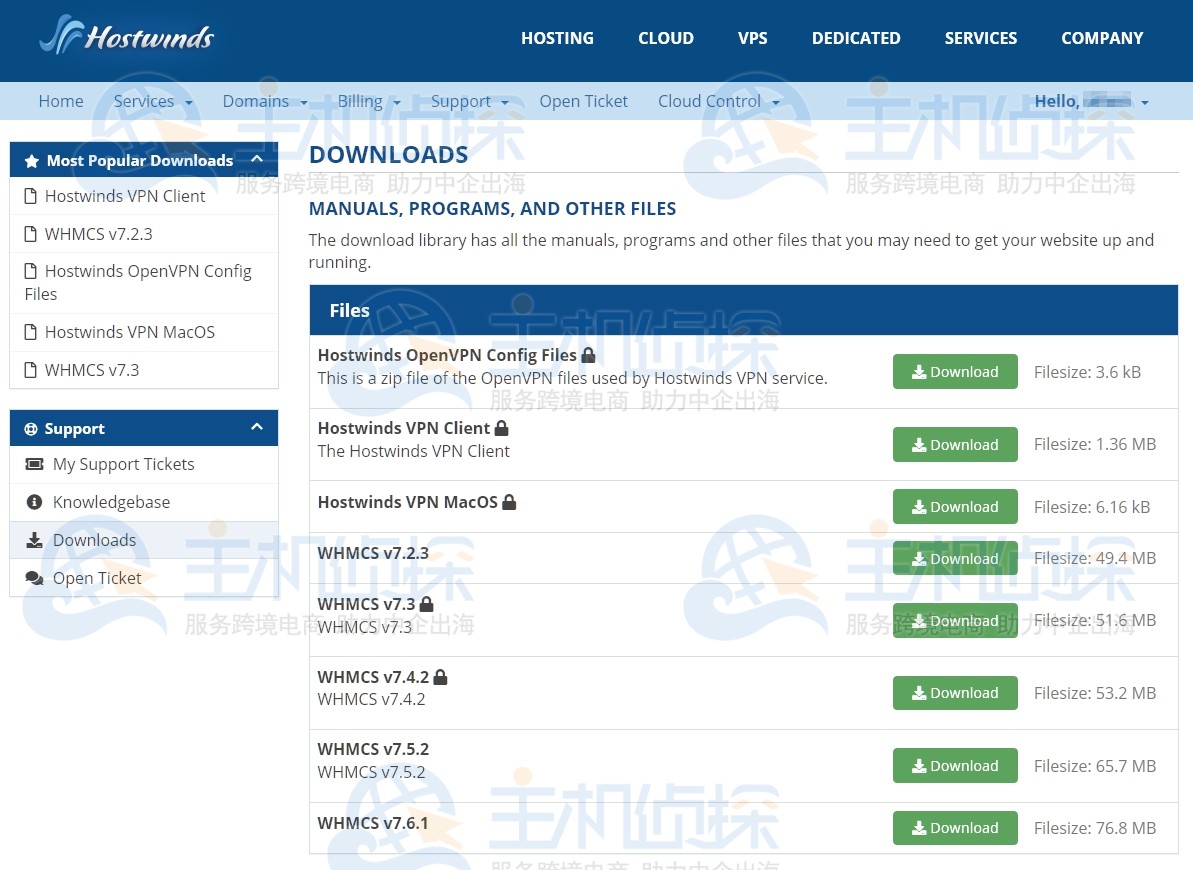The height and width of the screenshot is (870, 1193).
Task: Click the chat bubble icon for Open Ticket
Action: pos(34,578)
